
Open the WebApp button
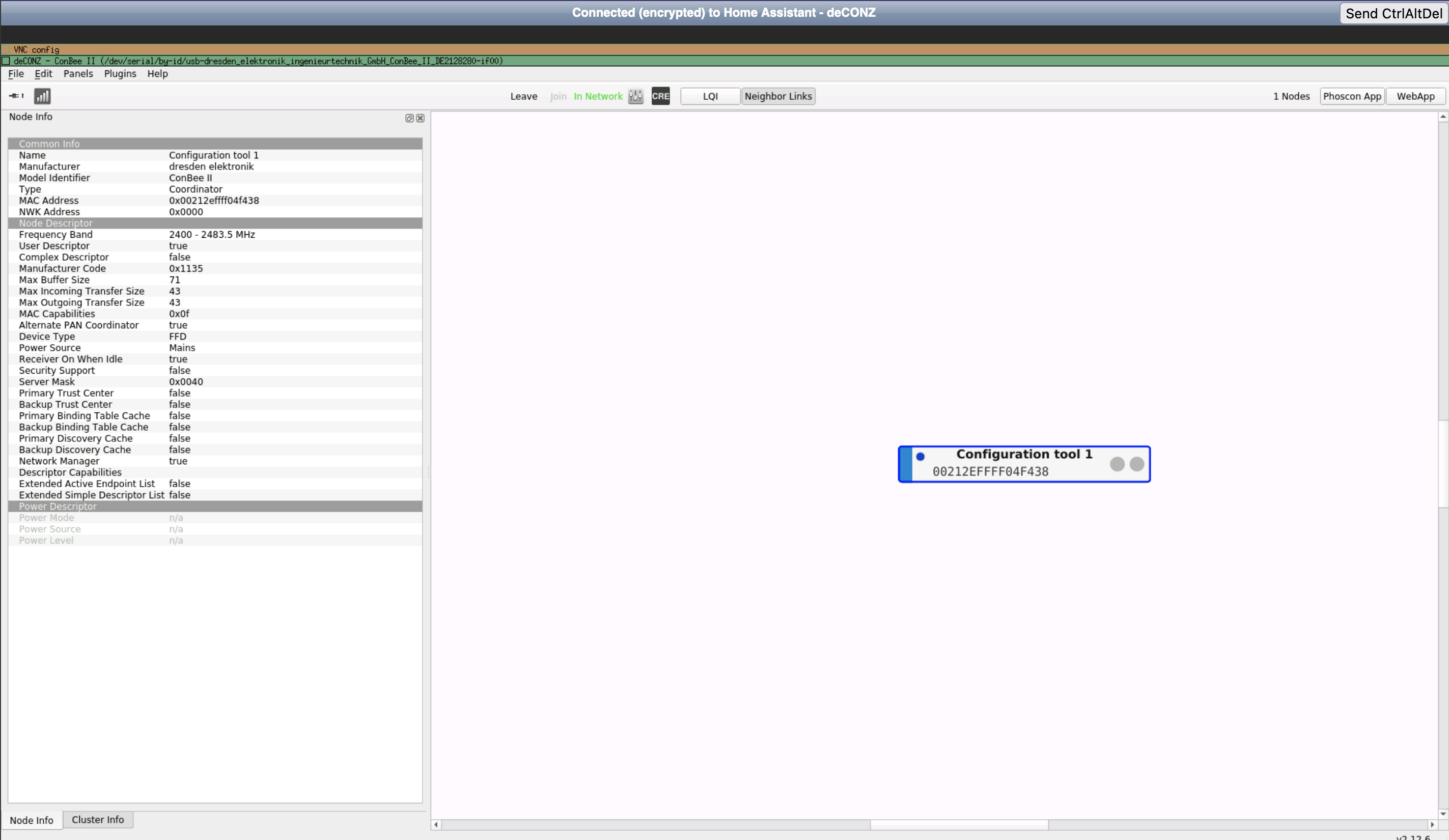pyautogui.click(x=1415, y=96)
